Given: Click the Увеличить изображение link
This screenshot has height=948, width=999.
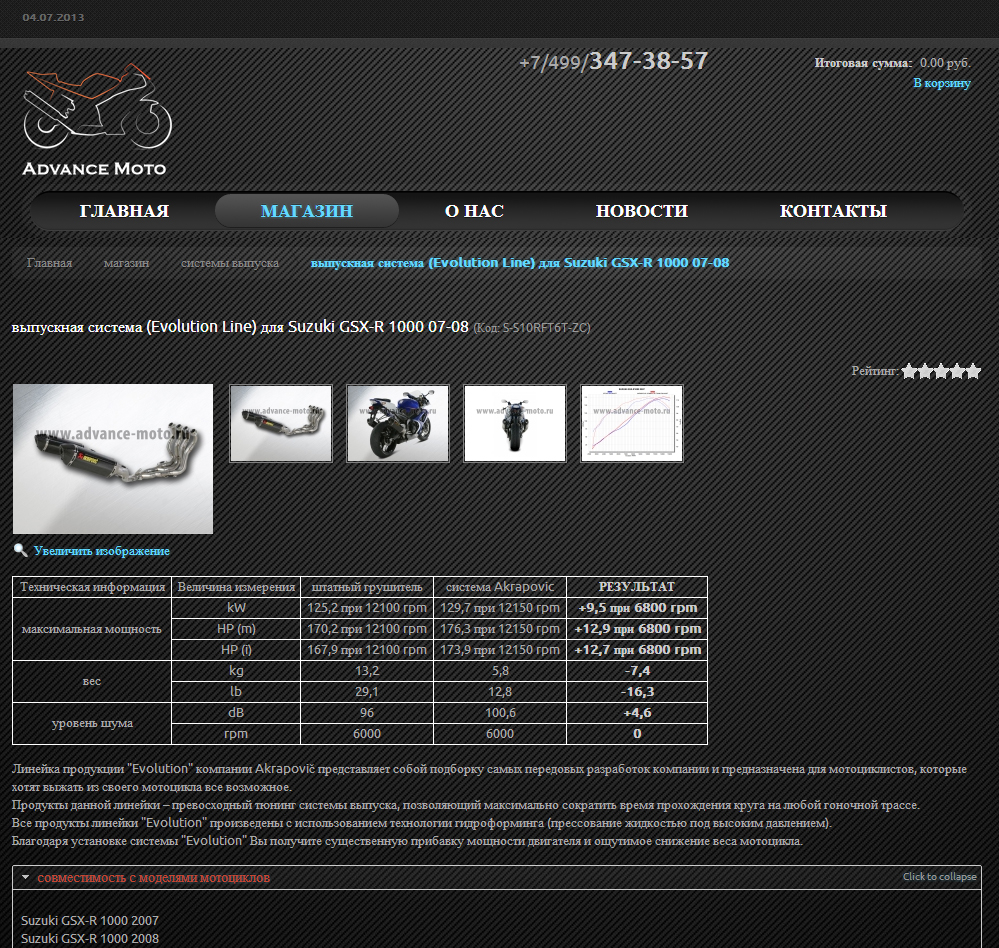Looking at the screenshot, I should 102,551.
